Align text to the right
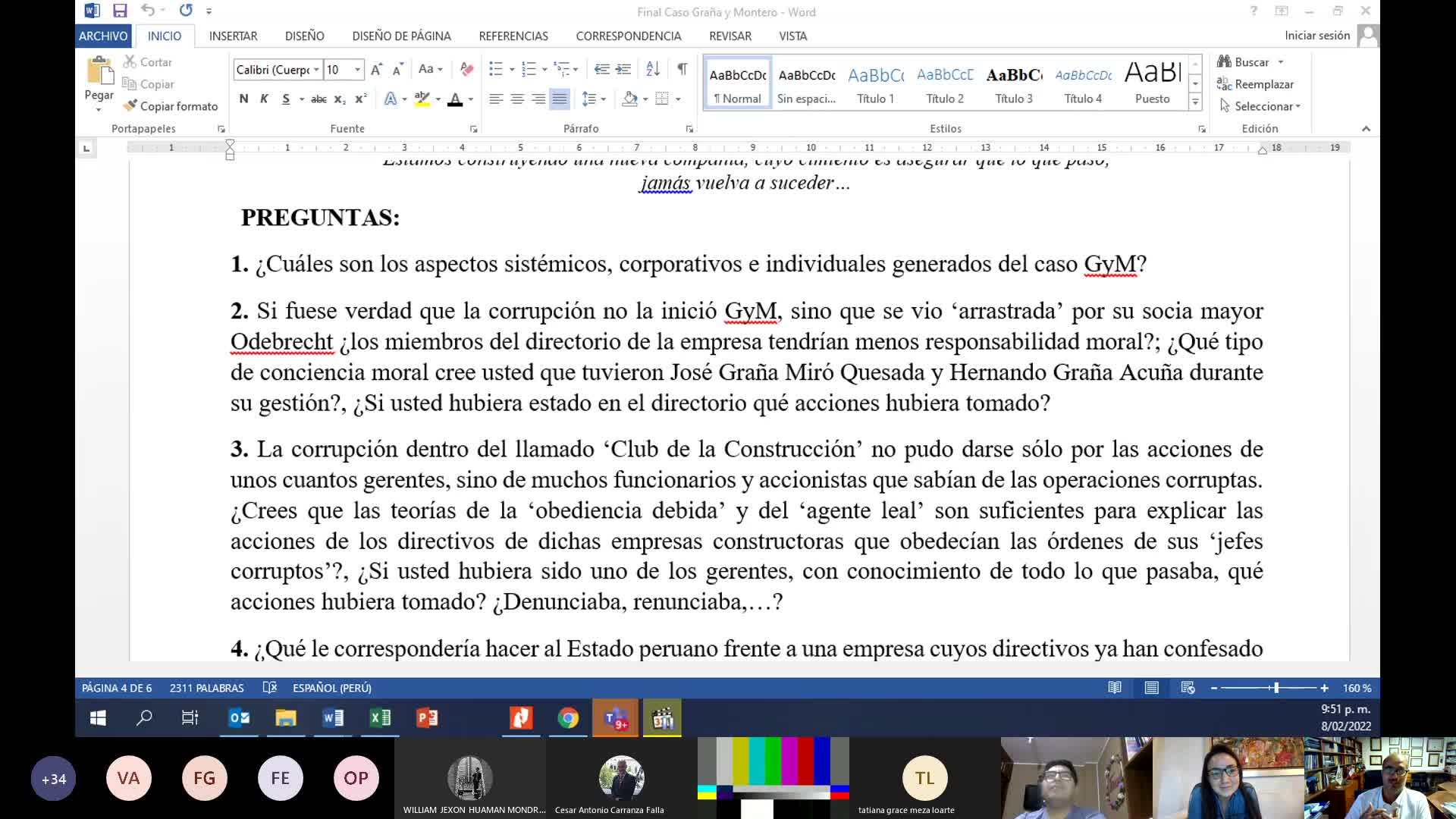Screen dimensions: 1456x819 click(x=538, y=99)
